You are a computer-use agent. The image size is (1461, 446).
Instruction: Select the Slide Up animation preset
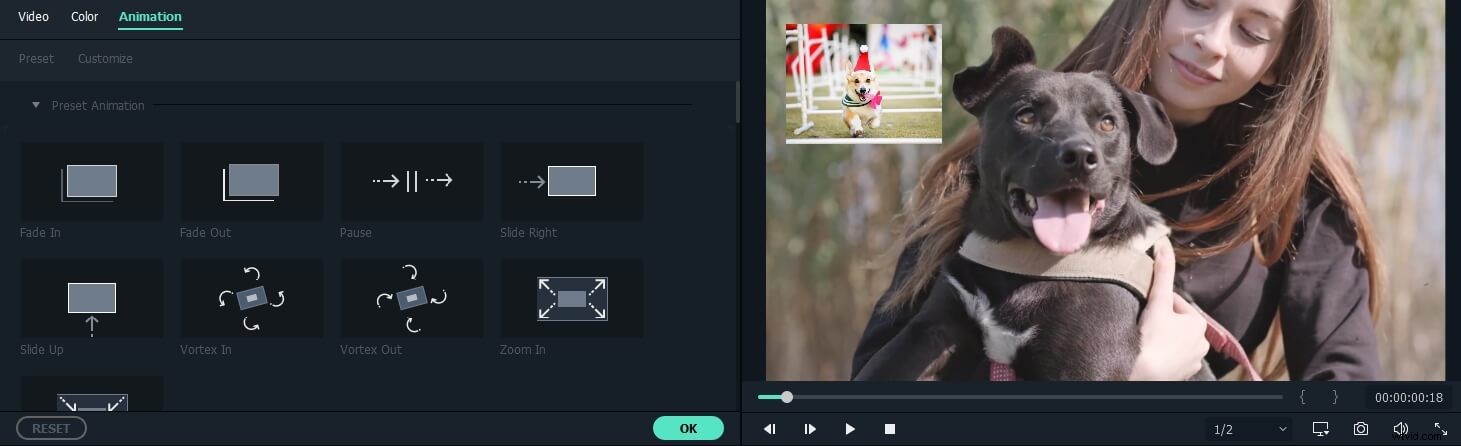(92, 298)
